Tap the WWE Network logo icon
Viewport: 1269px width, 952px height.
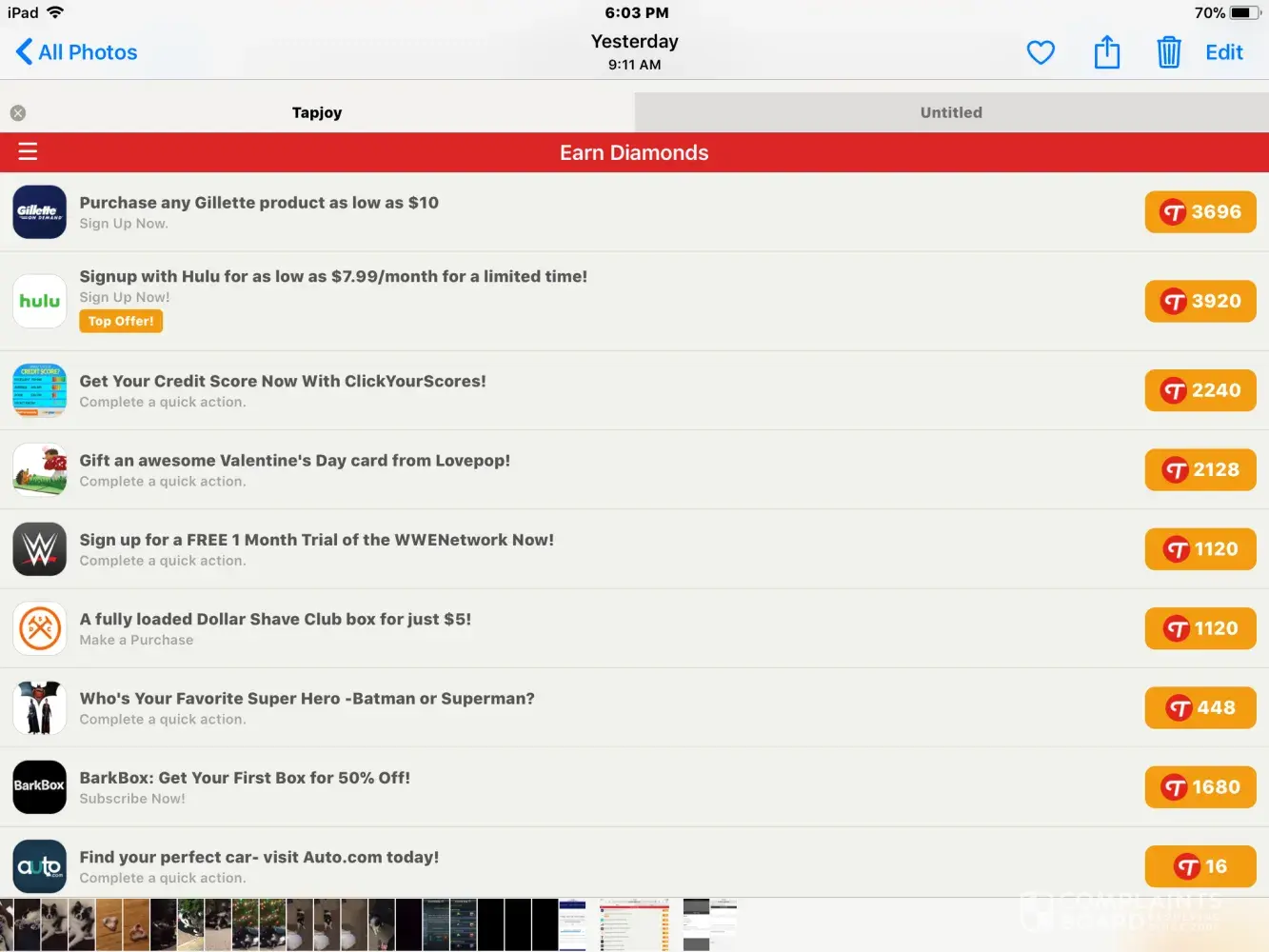40,549
